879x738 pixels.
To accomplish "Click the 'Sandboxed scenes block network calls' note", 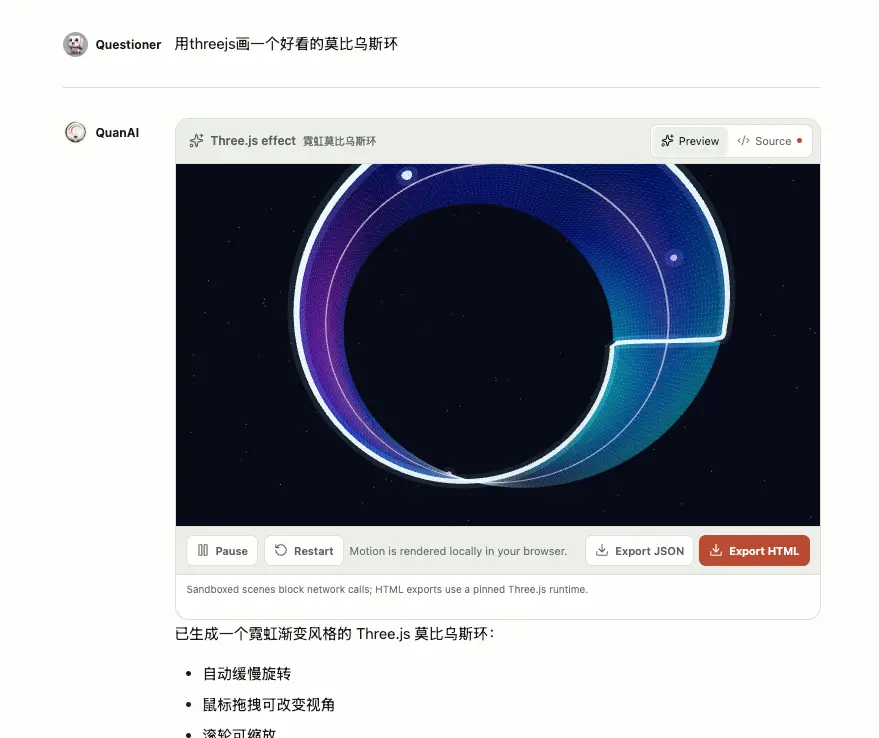I will click(x=387, y=589).
